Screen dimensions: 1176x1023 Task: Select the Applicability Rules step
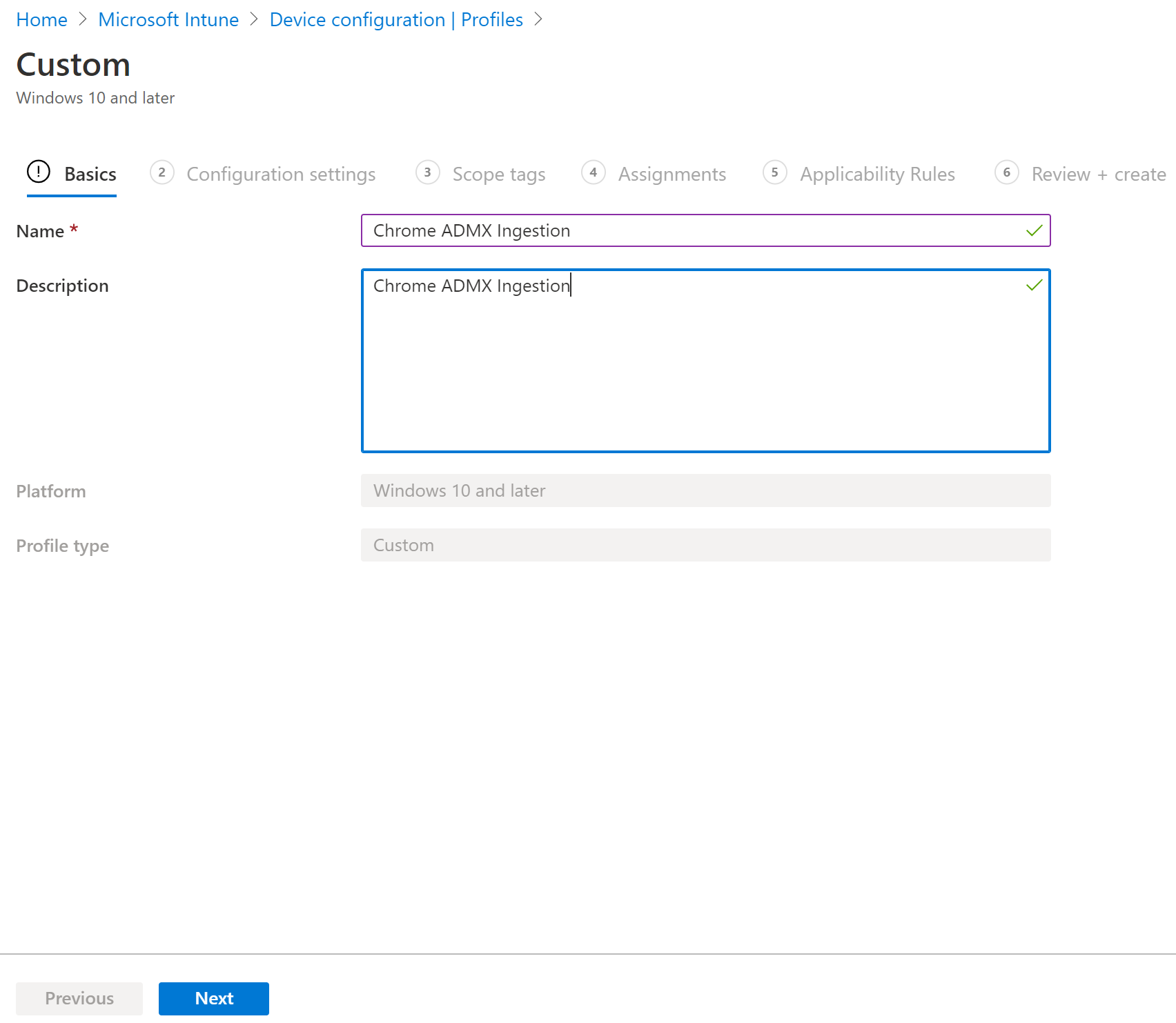point(876,174)
